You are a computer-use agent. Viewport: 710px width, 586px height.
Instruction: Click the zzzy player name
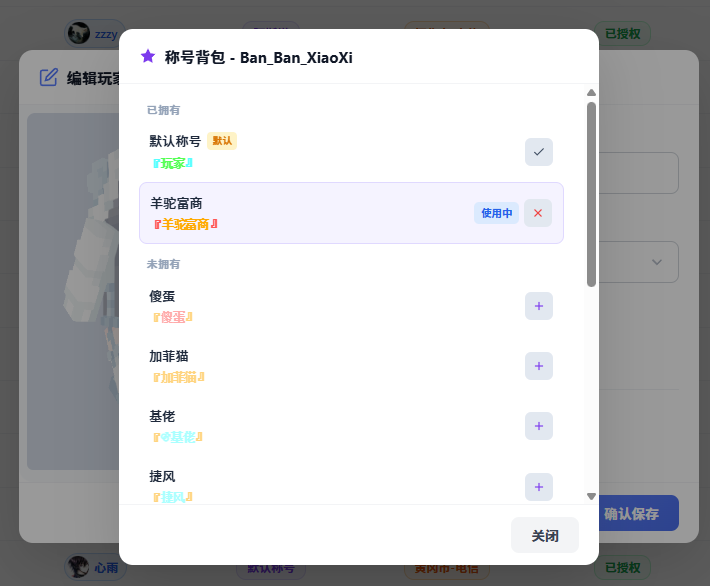coord(106,34)
